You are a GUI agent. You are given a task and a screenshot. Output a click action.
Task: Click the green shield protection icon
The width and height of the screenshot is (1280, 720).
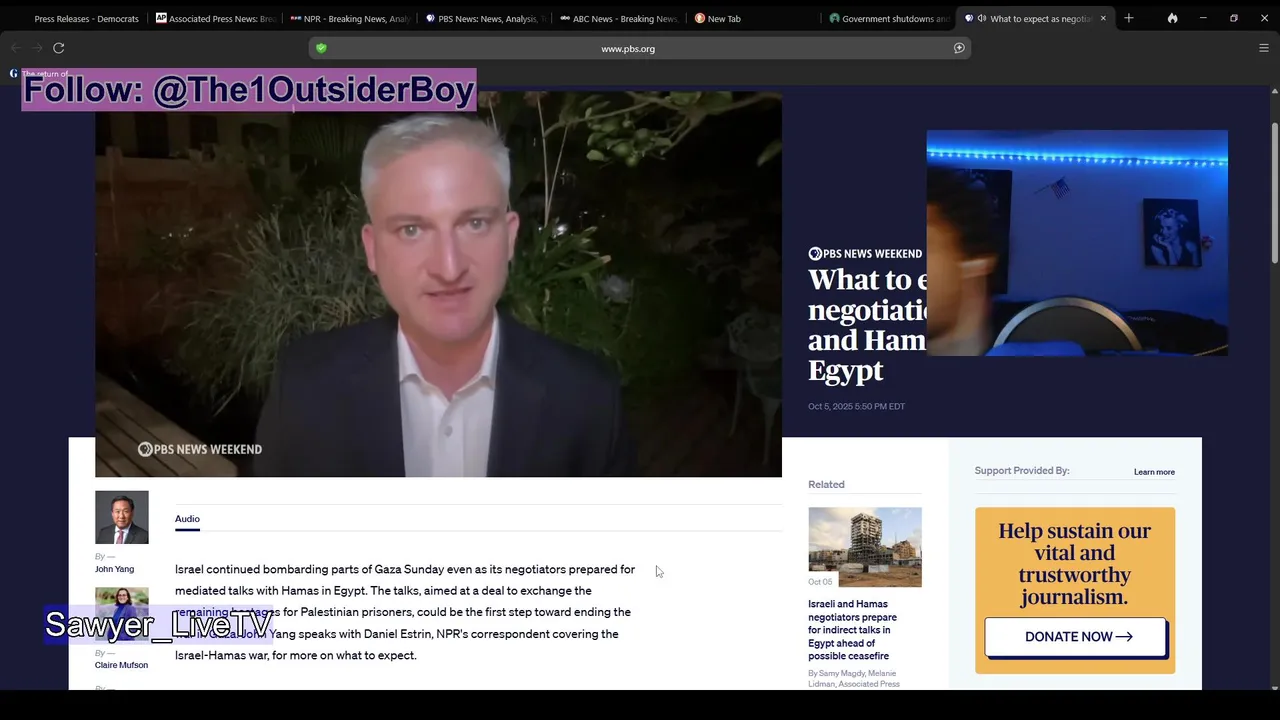point(321,48)
